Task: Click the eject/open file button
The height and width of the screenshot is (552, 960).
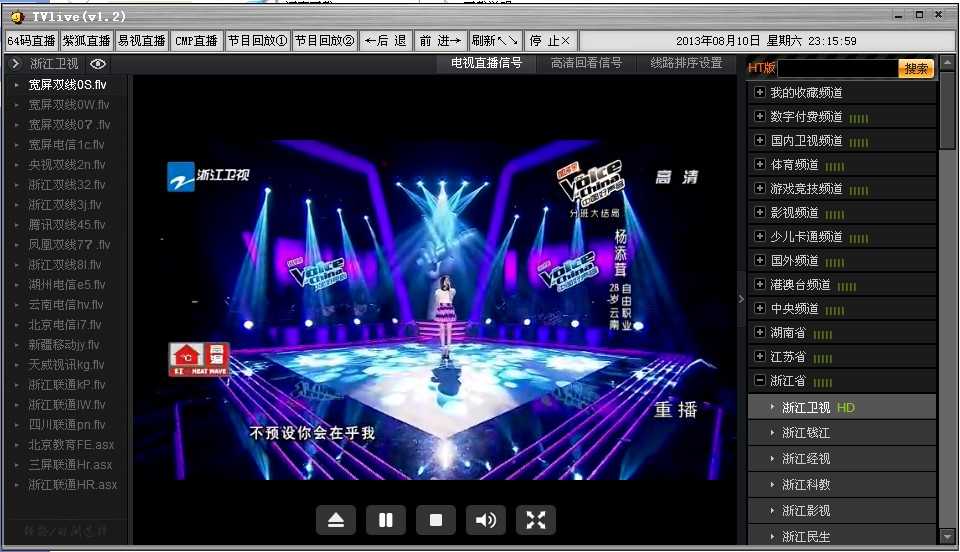Action: pos(336,520)
